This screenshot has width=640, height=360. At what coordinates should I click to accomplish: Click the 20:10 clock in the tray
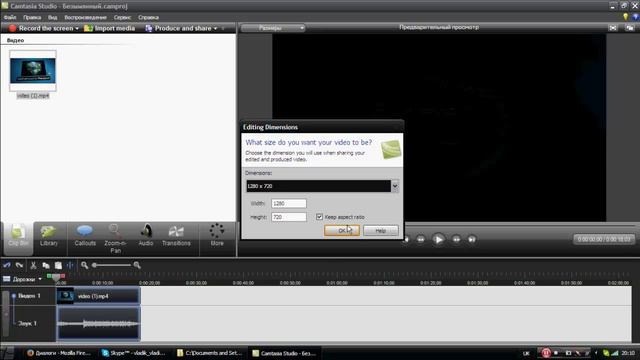tap(628, 353)
